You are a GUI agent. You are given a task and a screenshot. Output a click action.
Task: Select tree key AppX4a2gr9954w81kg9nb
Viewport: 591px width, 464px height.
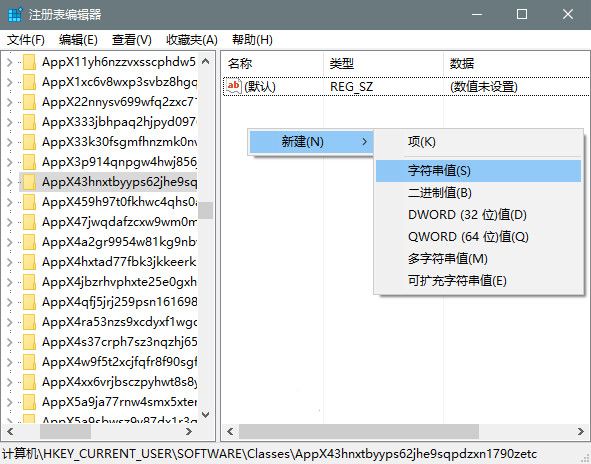pyautogui.click(x=119, y=242)
